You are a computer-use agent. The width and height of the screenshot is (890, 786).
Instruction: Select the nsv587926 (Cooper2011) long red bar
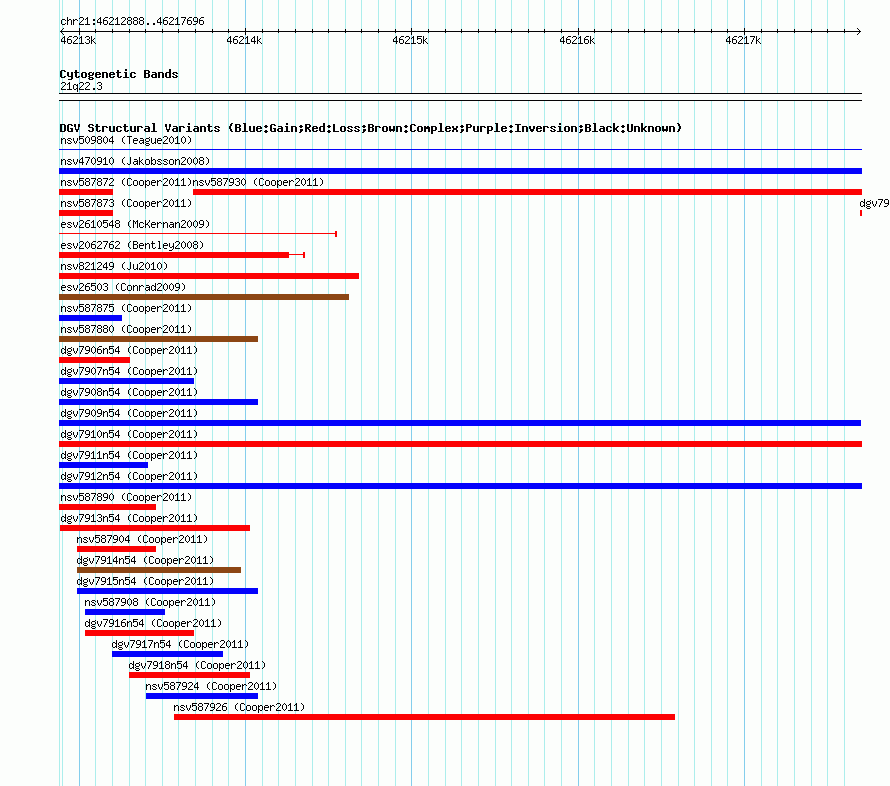(x=425, y=717)
